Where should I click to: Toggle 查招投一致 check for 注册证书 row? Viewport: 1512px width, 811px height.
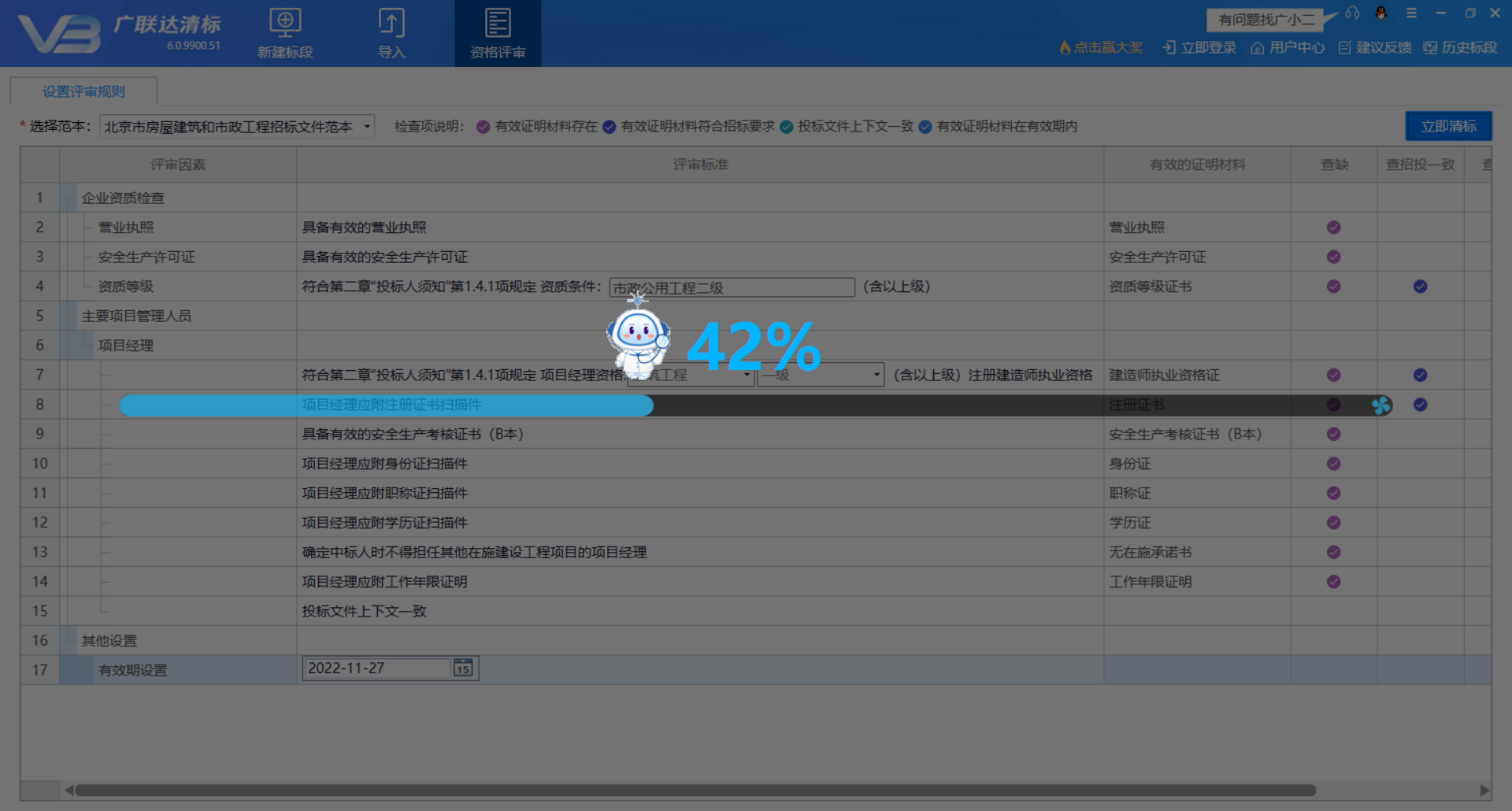[x=1420, y=405]
